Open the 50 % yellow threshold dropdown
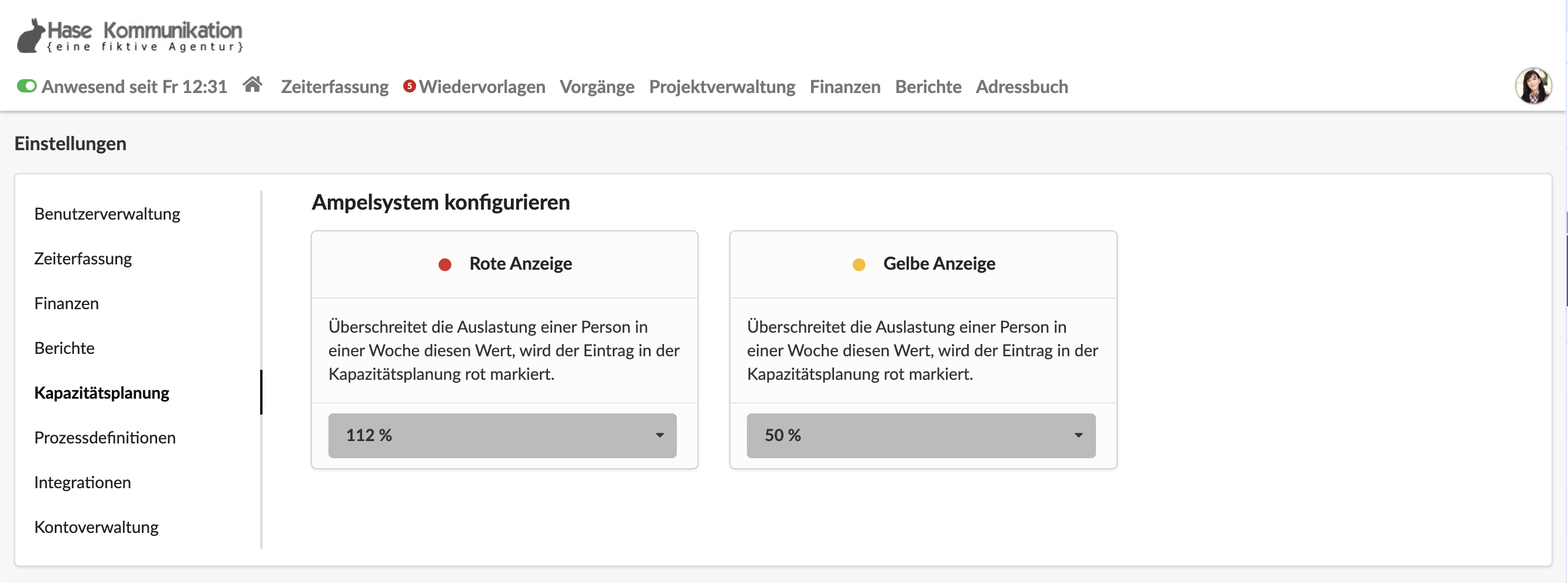Viewport: 1568px width, 583px height. click(x=921, y=436)
